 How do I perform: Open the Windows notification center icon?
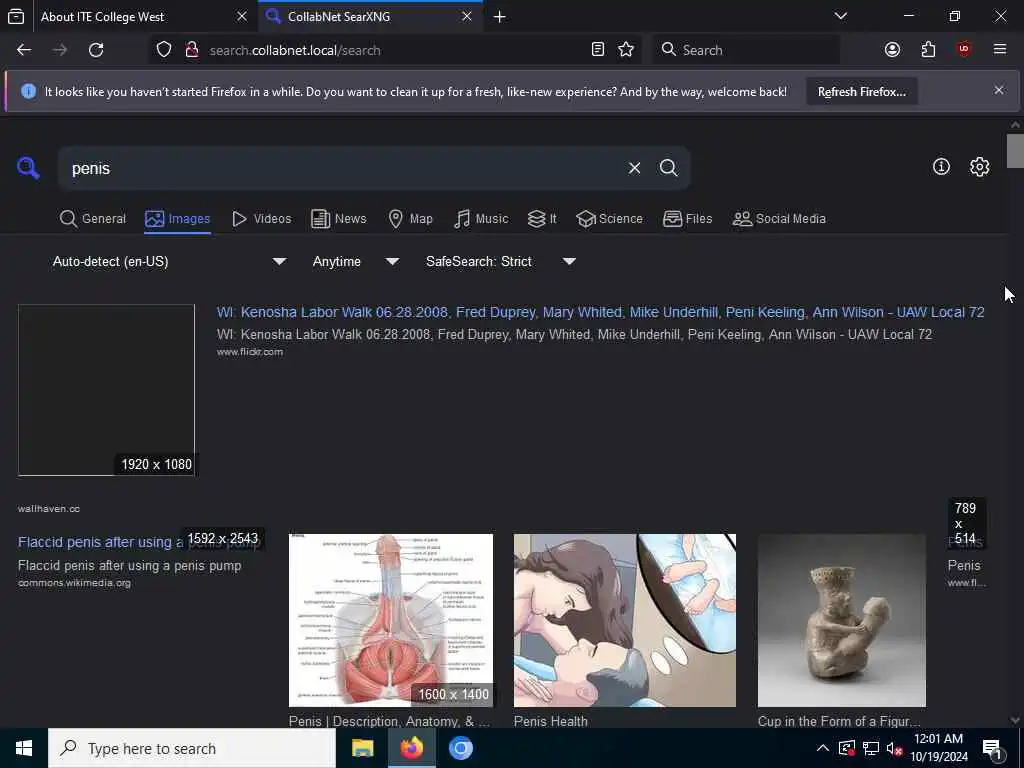pyautogui.click(x=992, y=749)
